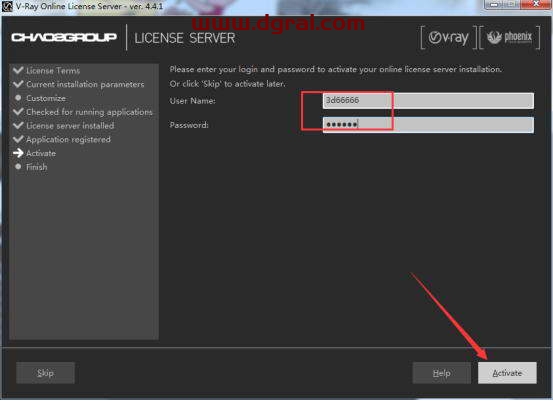This screenshot has width=553, height=401.
Task: Select Application registered step
Action: [x=68, y=139]
